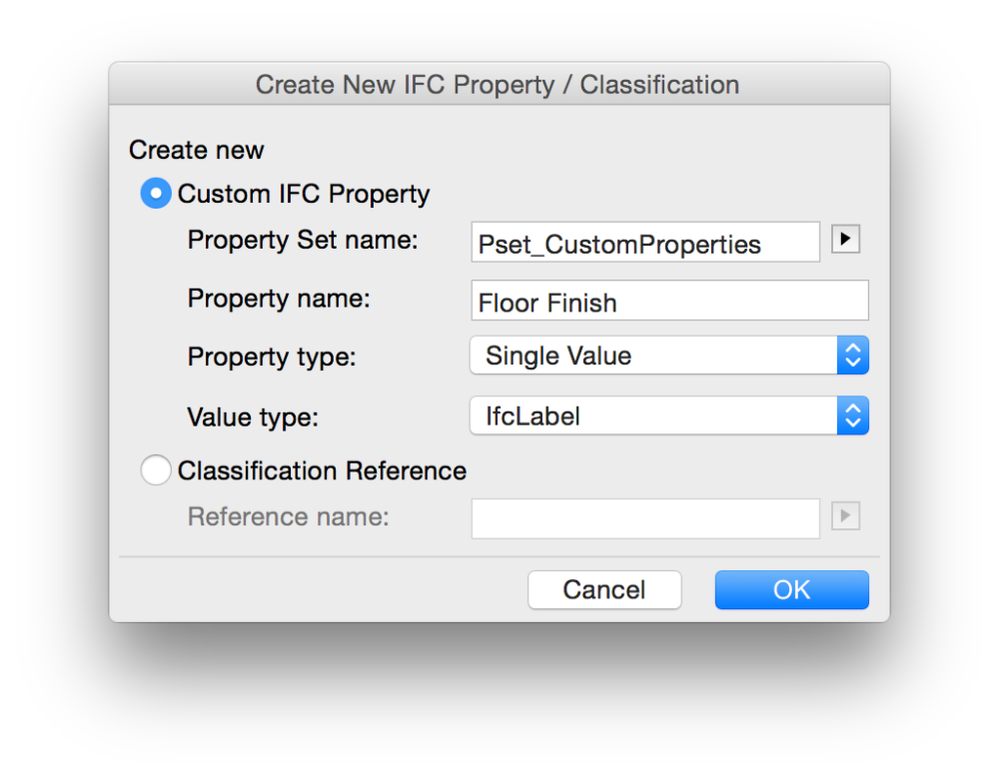This screenshot has width=999, height=778.
Task: Click into the Pset_CustomProperties text field
Action: coord(645,243)
